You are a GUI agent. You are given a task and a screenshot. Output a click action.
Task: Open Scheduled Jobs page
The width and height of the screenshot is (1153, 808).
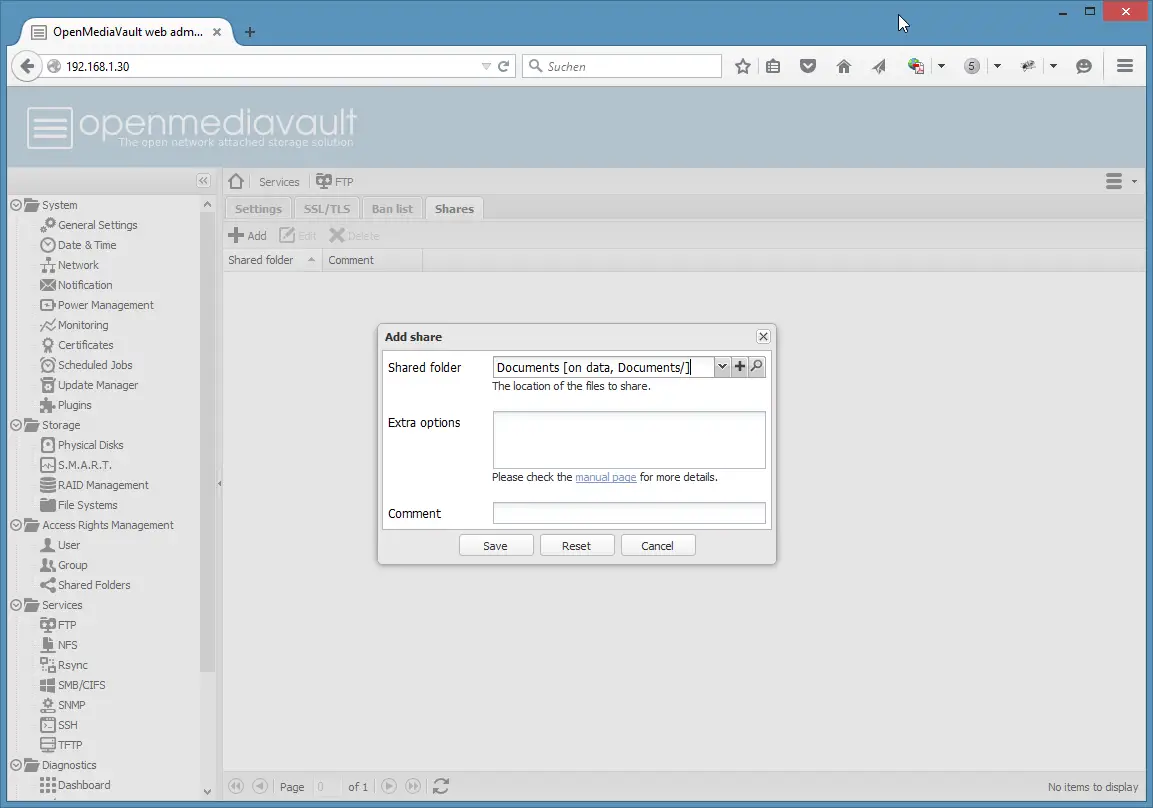tap(95, 365)
